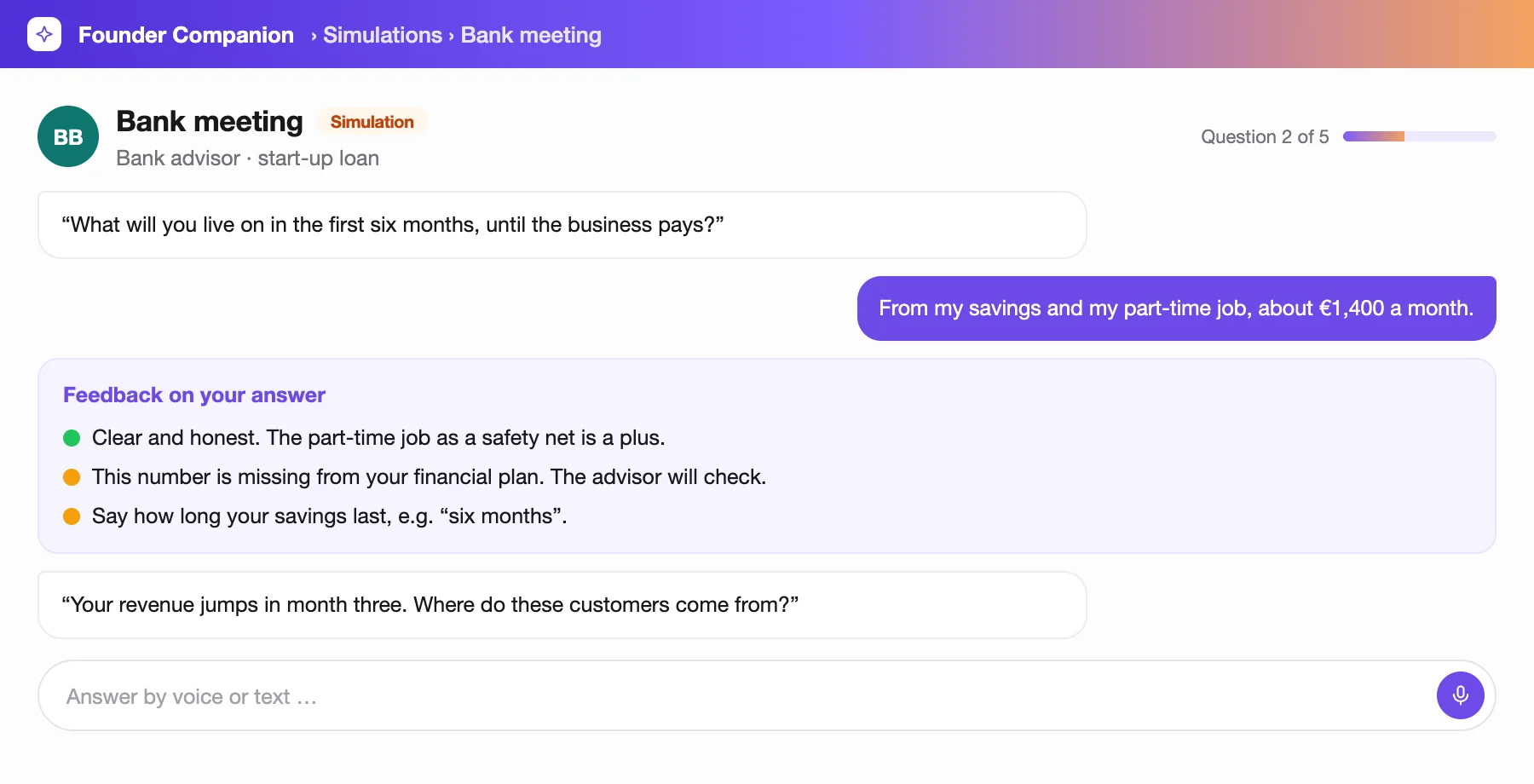This screenshot has height=784, width=1534.
Task: Click the BB bank advisor avatar
Action: pyautogui.click(x=68, y=136)
